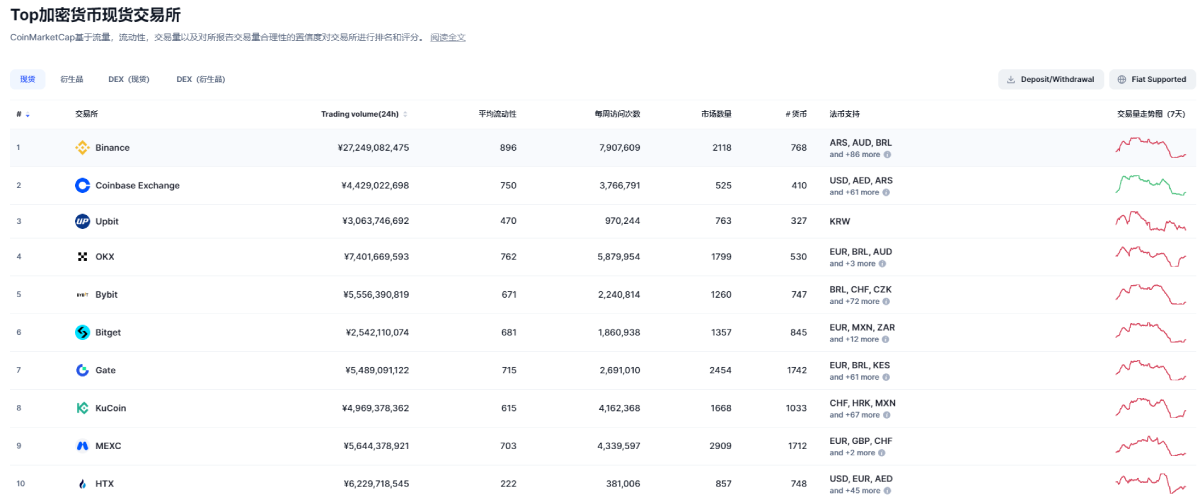Open the HTX exchange link
Screen dimensions: 1200x502
pos(105,484)
